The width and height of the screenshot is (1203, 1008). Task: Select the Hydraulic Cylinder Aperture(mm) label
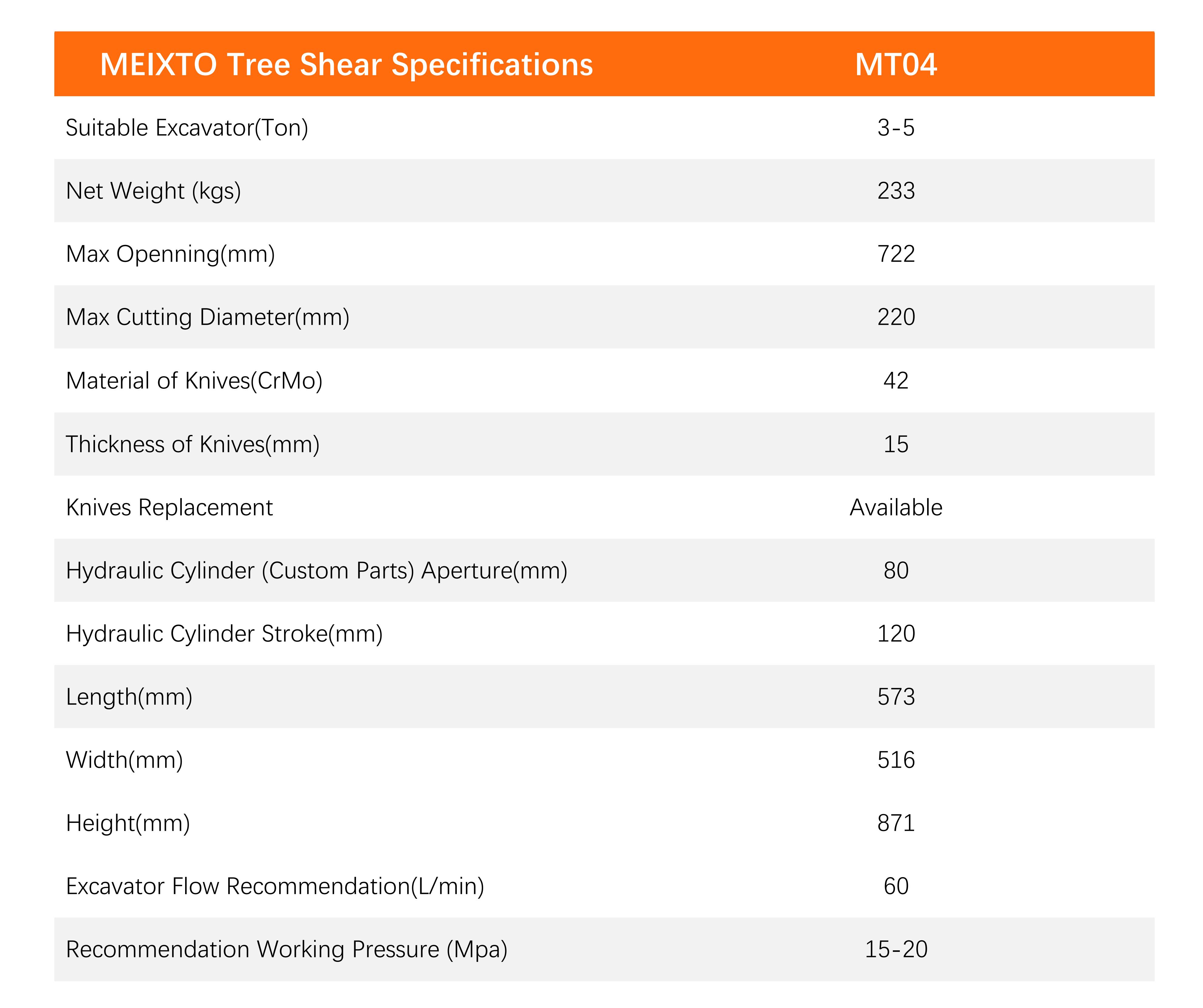coord(316,571)
